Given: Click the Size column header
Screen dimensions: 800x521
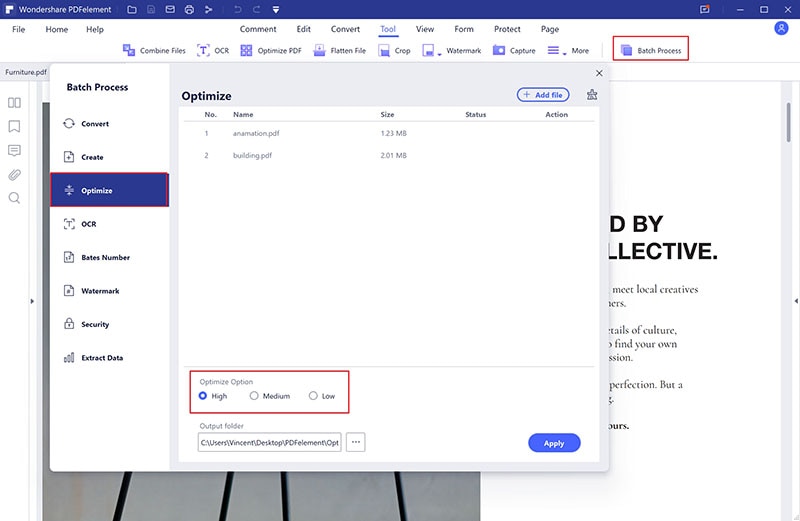Looking at the screenshot, I should [387, 114].
